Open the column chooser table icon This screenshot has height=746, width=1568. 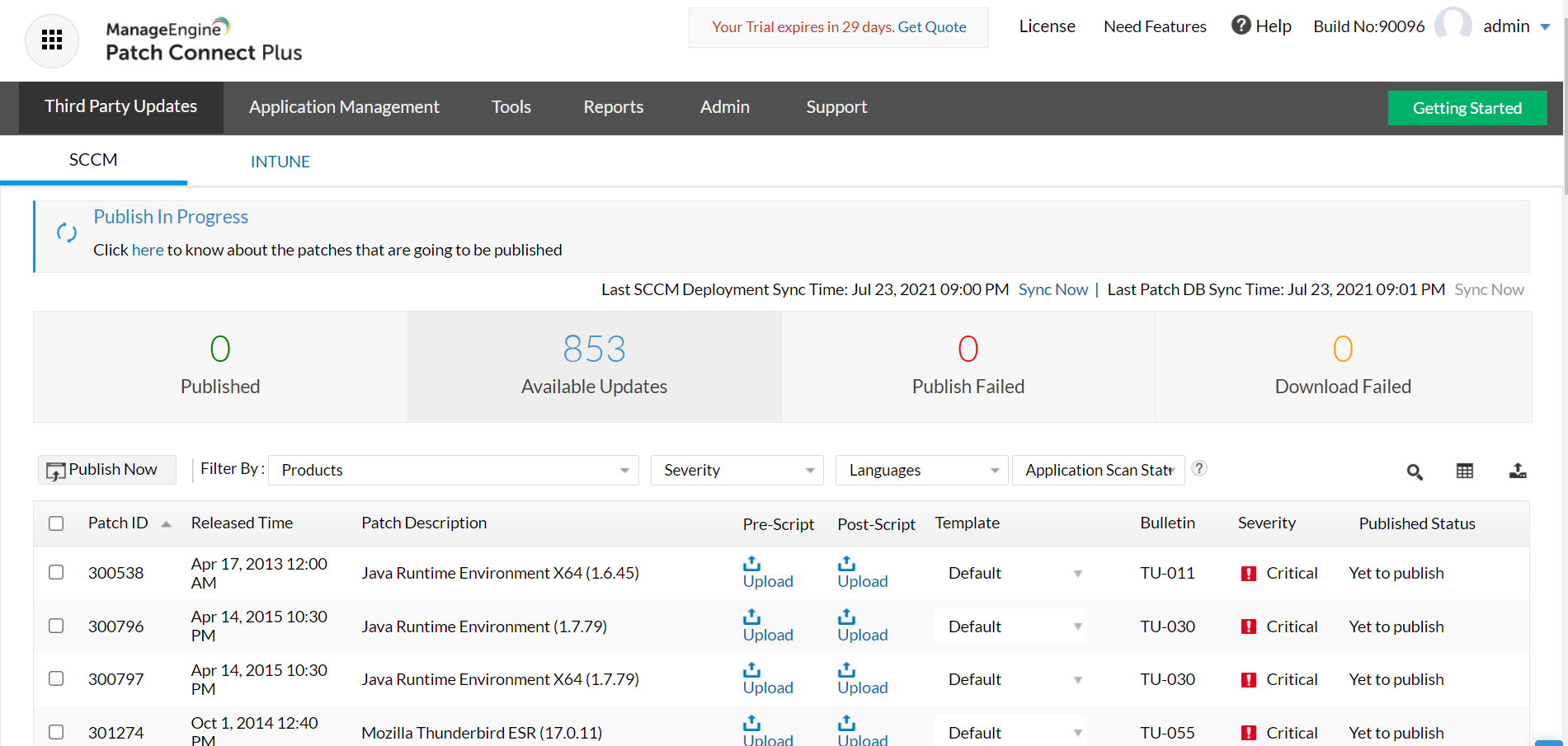click(1465, 471)
